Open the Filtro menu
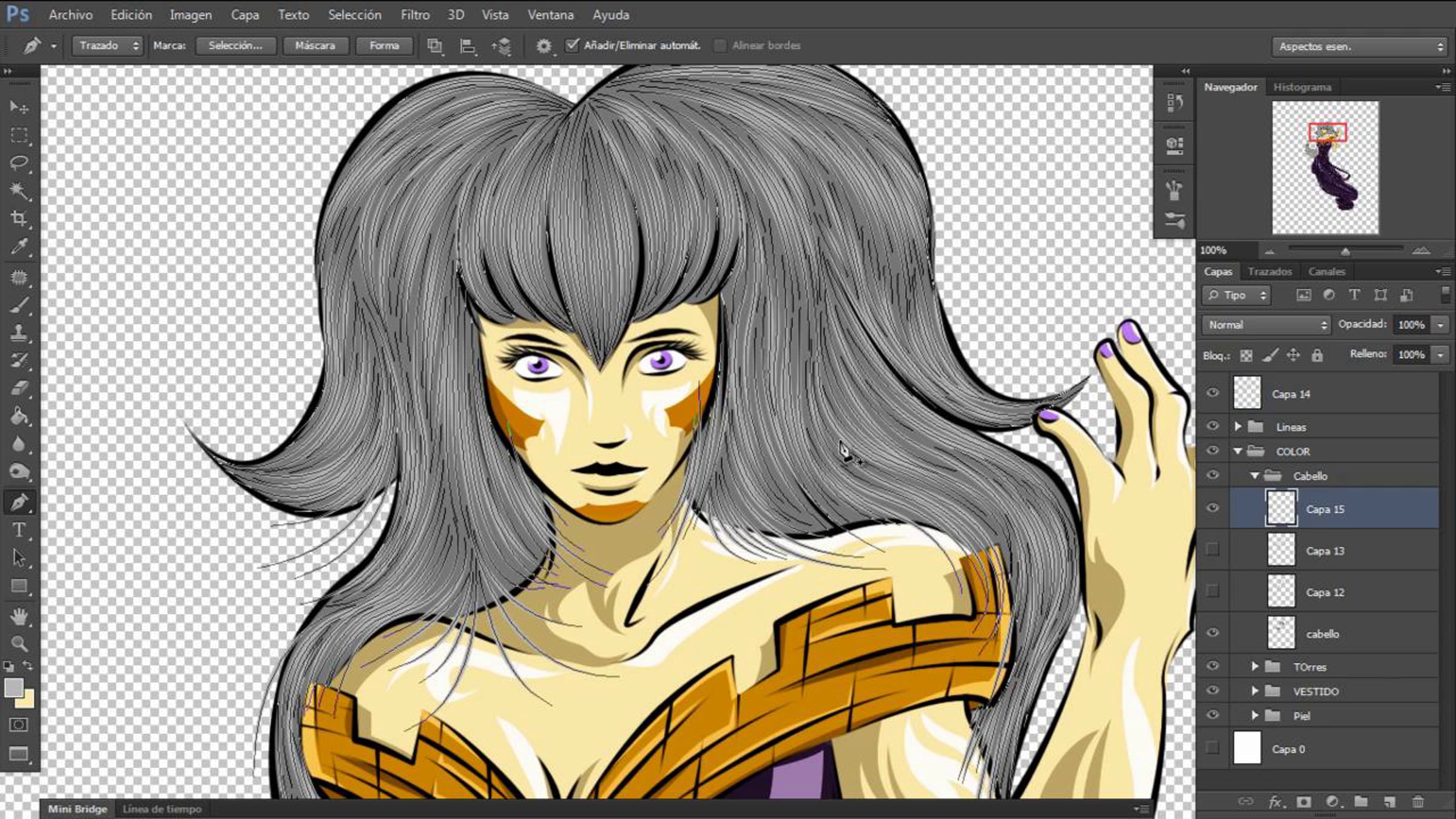The width and height of the screenshot is (1456, 819). [x=415, y=15]
